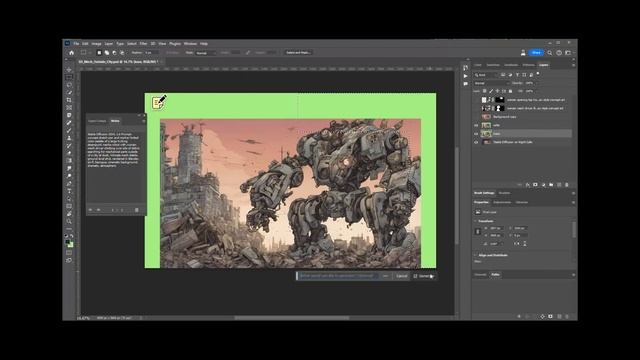The image size is (640, 360).
Task: Select the Frame tool
Action: click(69, 108)
